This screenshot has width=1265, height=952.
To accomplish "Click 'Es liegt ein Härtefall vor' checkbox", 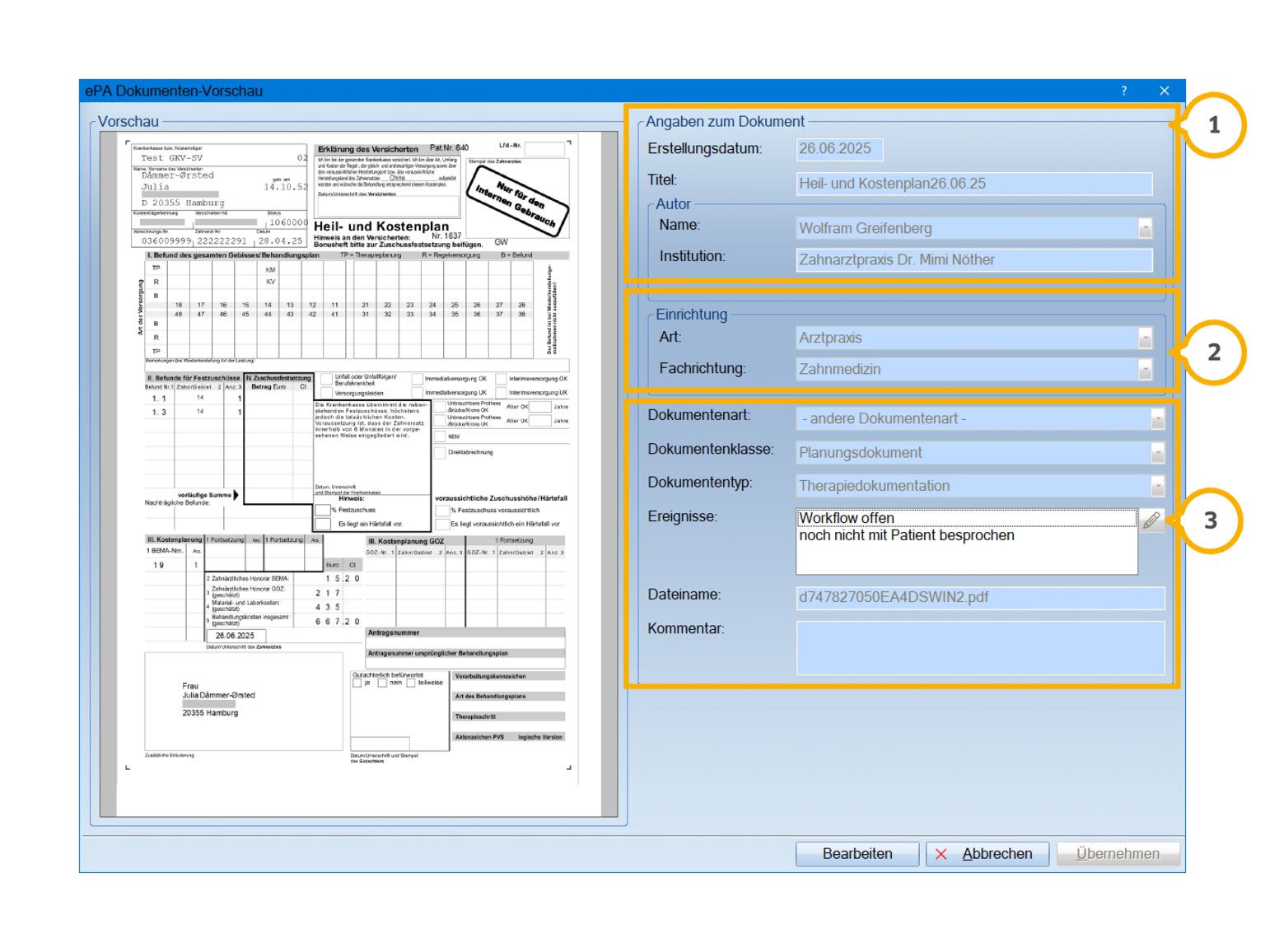I will pyautogui.click(x=323, y=524).
